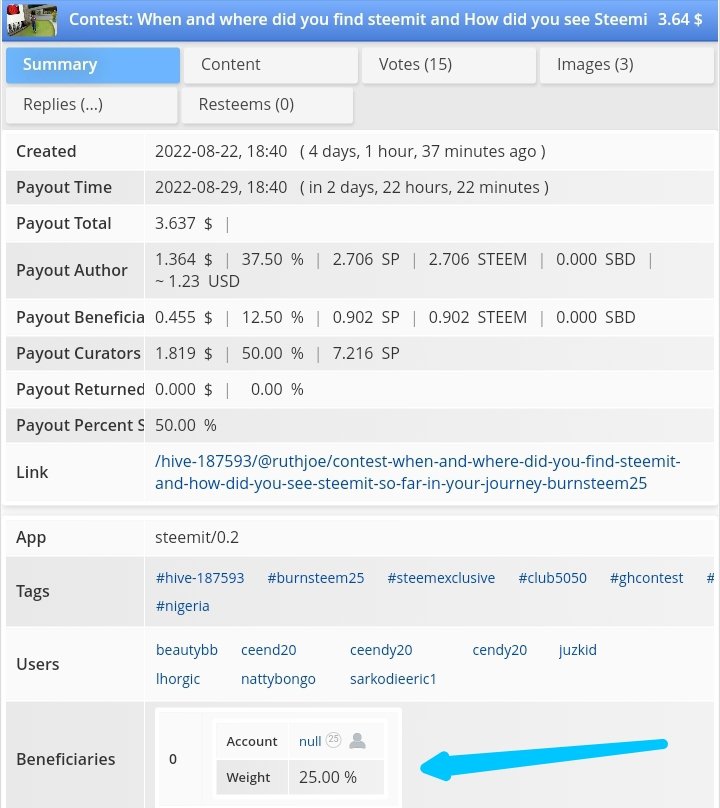Click the 3.64 $ payout in the header
The image size is (720, 808).
[x=679, y=20]
